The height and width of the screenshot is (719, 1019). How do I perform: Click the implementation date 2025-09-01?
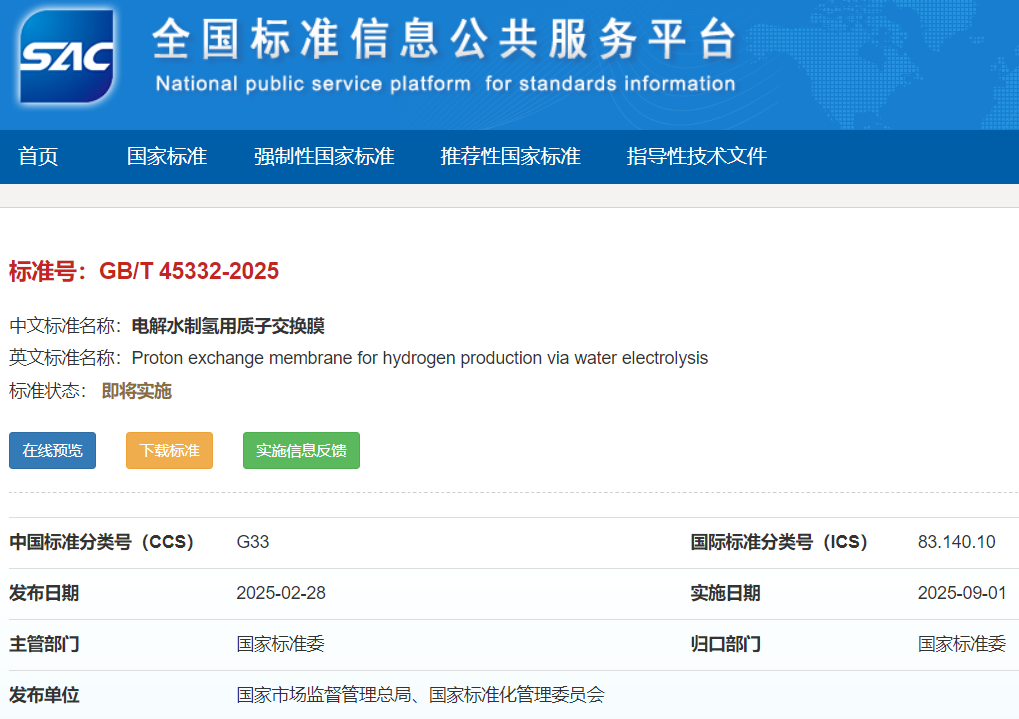pos(962,594)
